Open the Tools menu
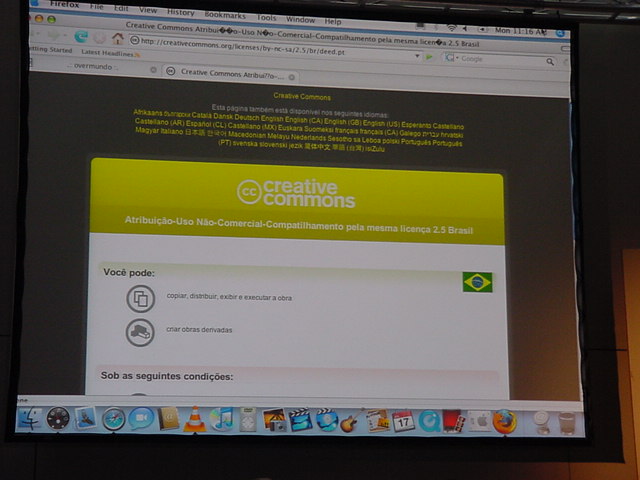The image size is (640, 480). click(x=266, y=18)
